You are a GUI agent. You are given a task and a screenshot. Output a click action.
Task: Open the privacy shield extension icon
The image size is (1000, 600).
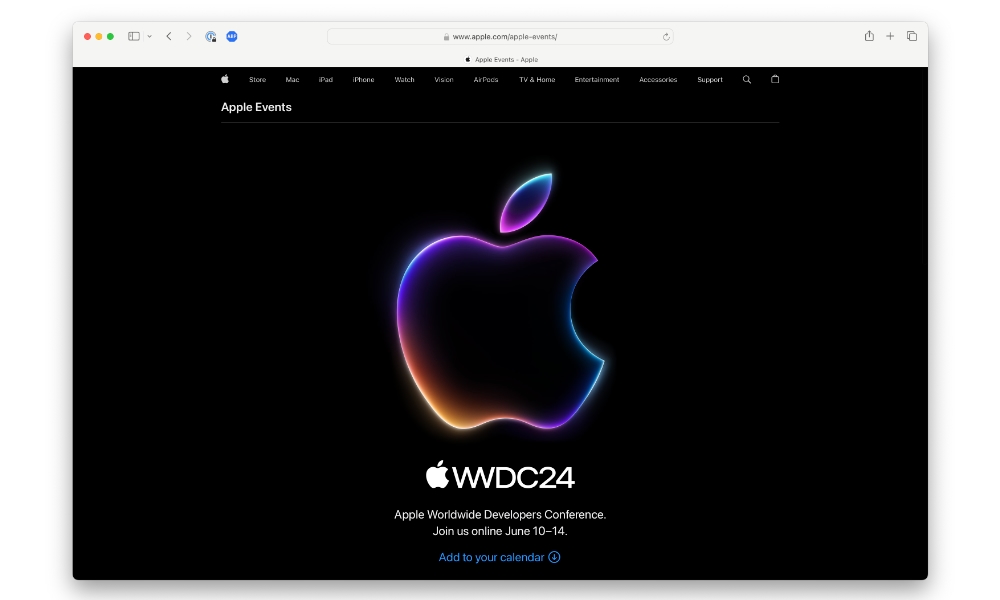pos(210,36)
